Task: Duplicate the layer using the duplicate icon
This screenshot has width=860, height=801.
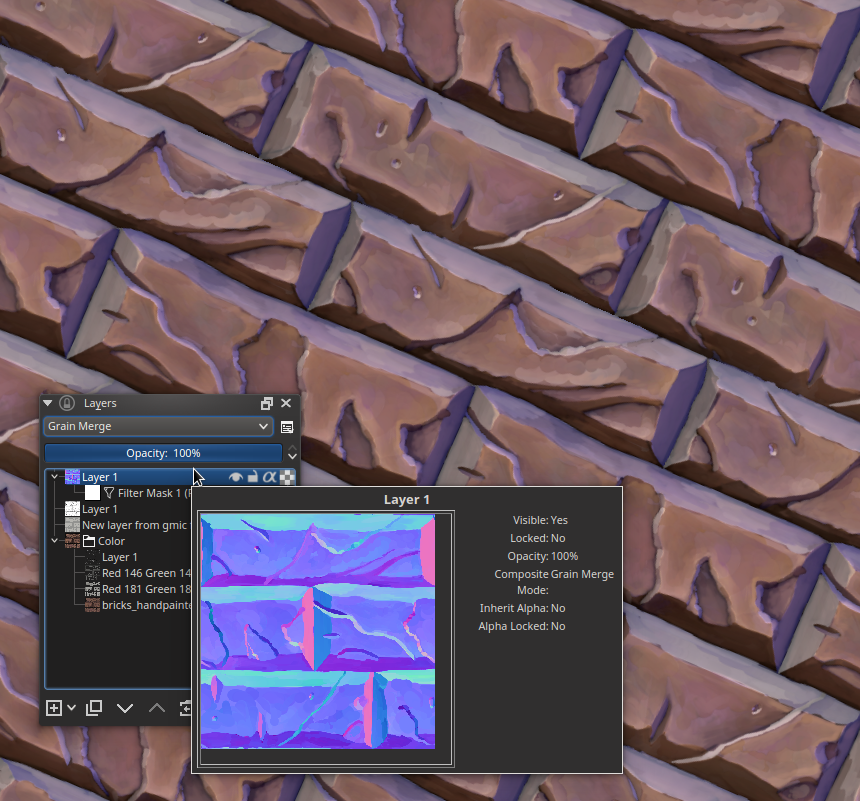Action: click(93, 708)
